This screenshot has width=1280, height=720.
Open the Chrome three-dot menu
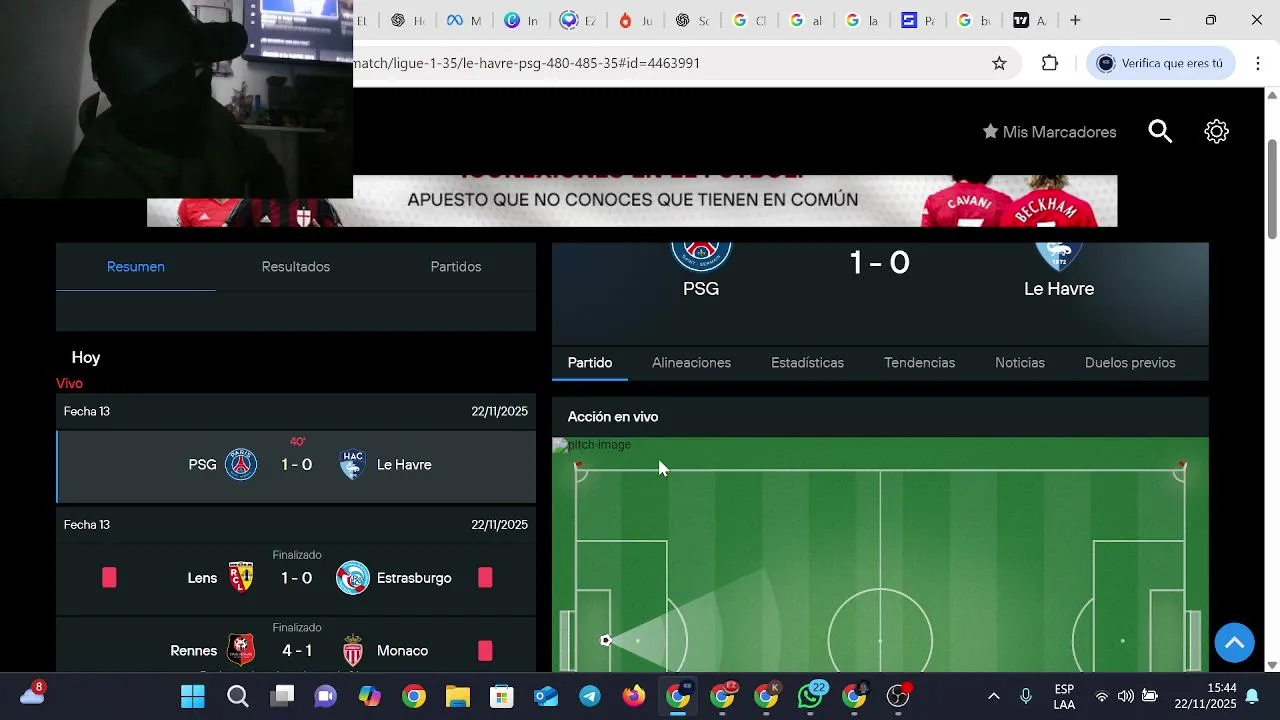pyautogui.click(x=1257, y=63)
